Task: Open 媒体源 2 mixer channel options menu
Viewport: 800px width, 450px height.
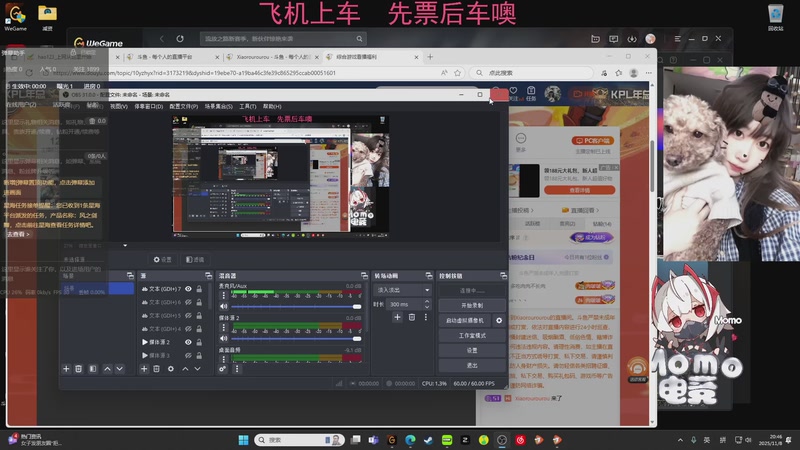Action: pyautogui.click(x=223, y=328)
